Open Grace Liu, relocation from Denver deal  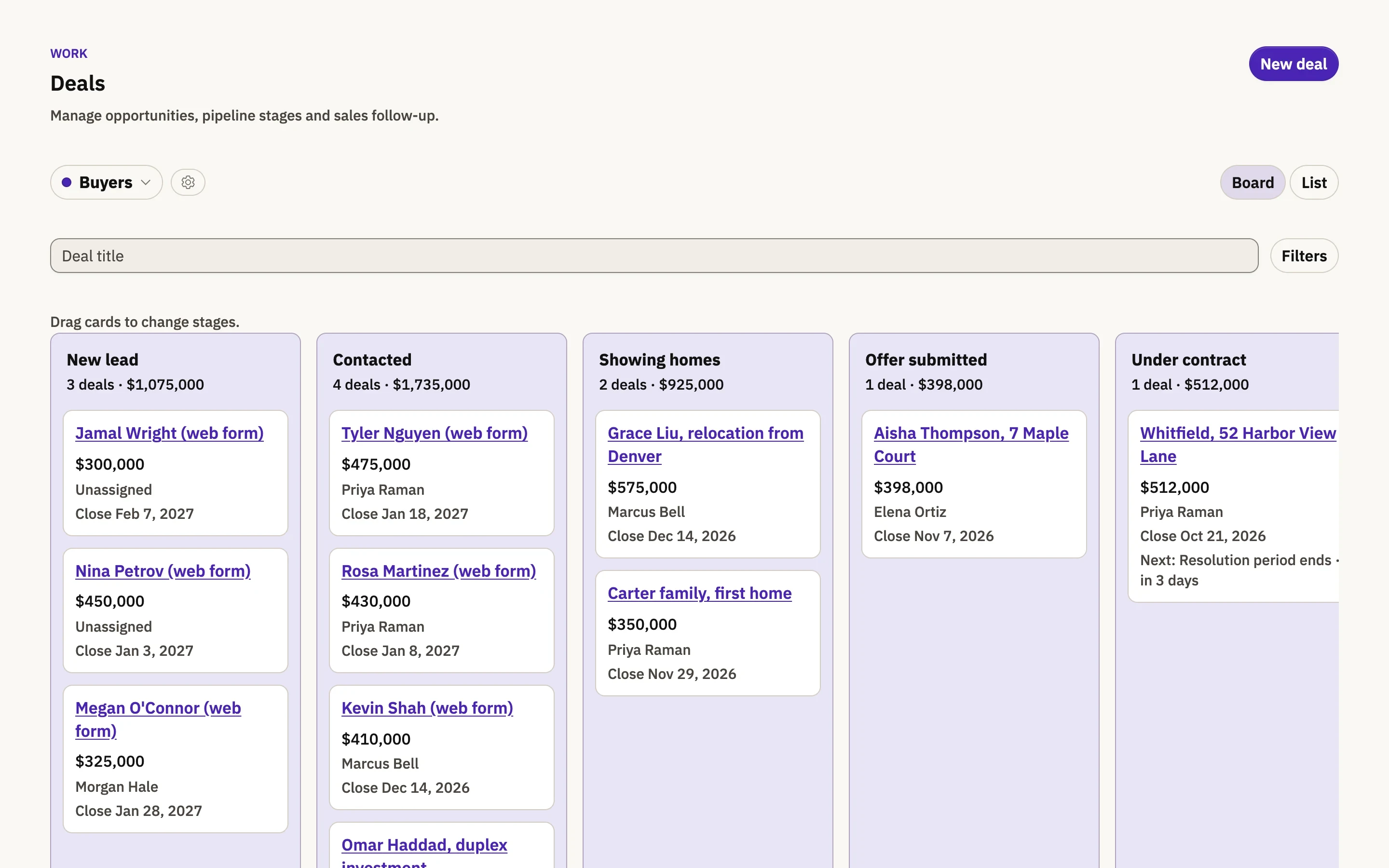point(706,444)
